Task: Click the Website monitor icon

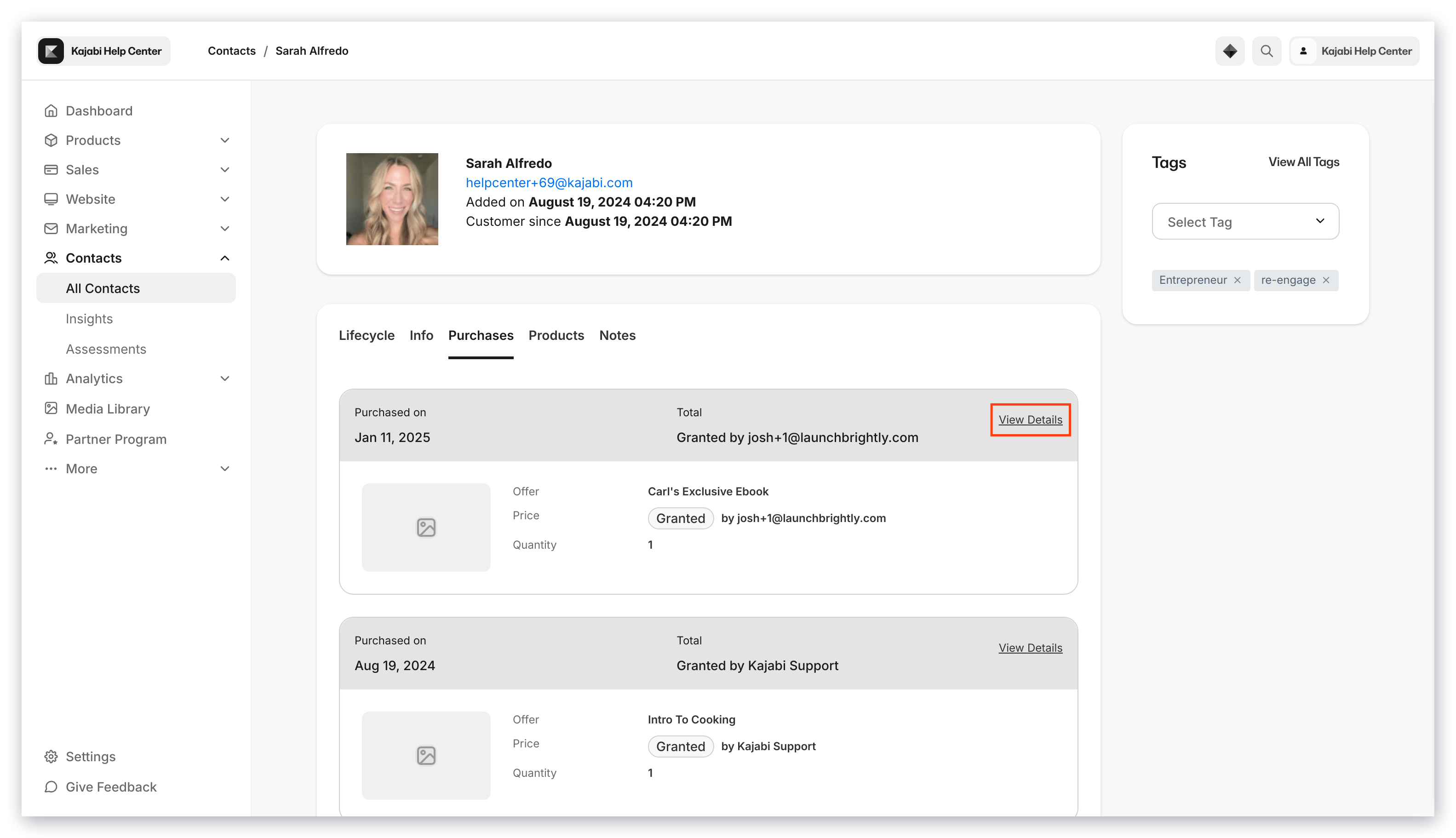Action: coord(51,199)
